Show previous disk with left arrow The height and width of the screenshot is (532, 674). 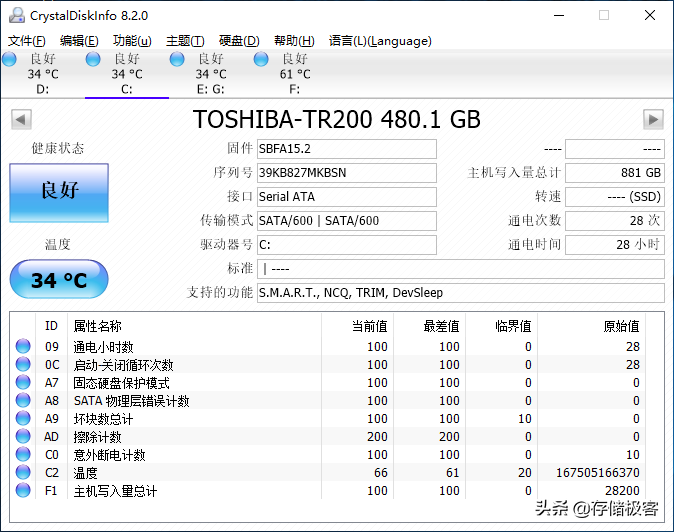pos(21,119)
